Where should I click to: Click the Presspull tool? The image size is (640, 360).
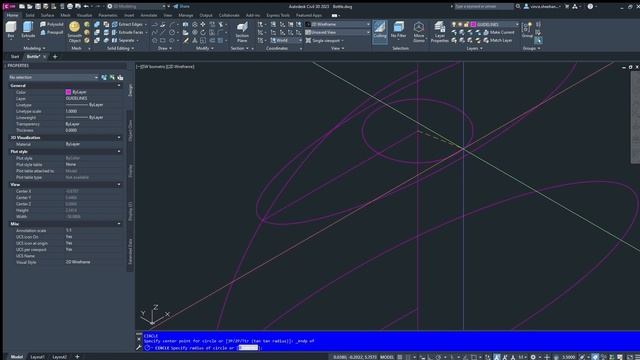pyautogui.click(x=52, y=32)
